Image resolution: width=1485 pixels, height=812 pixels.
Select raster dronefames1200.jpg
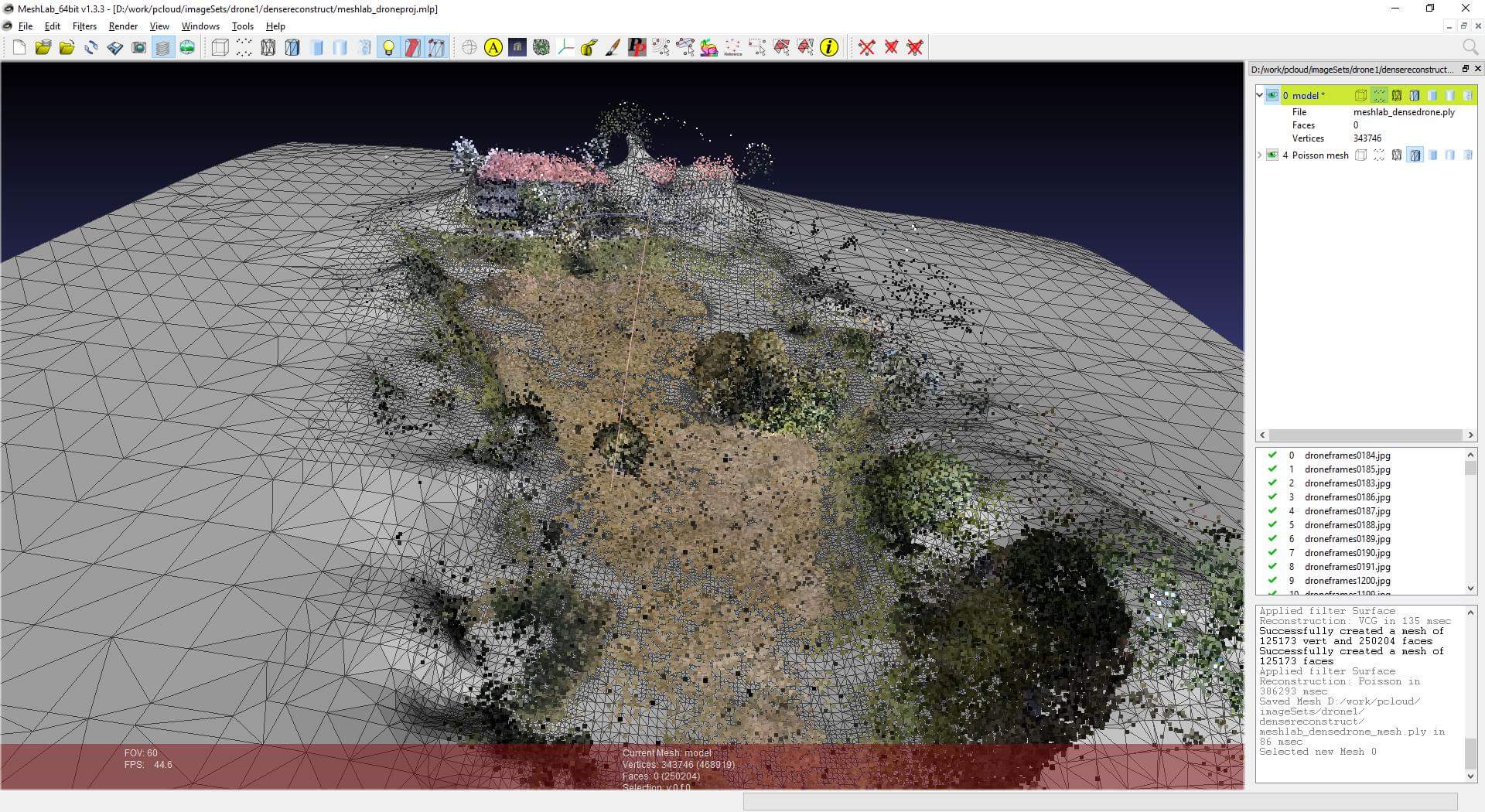pyautogui.click(x=1347, y=581)
